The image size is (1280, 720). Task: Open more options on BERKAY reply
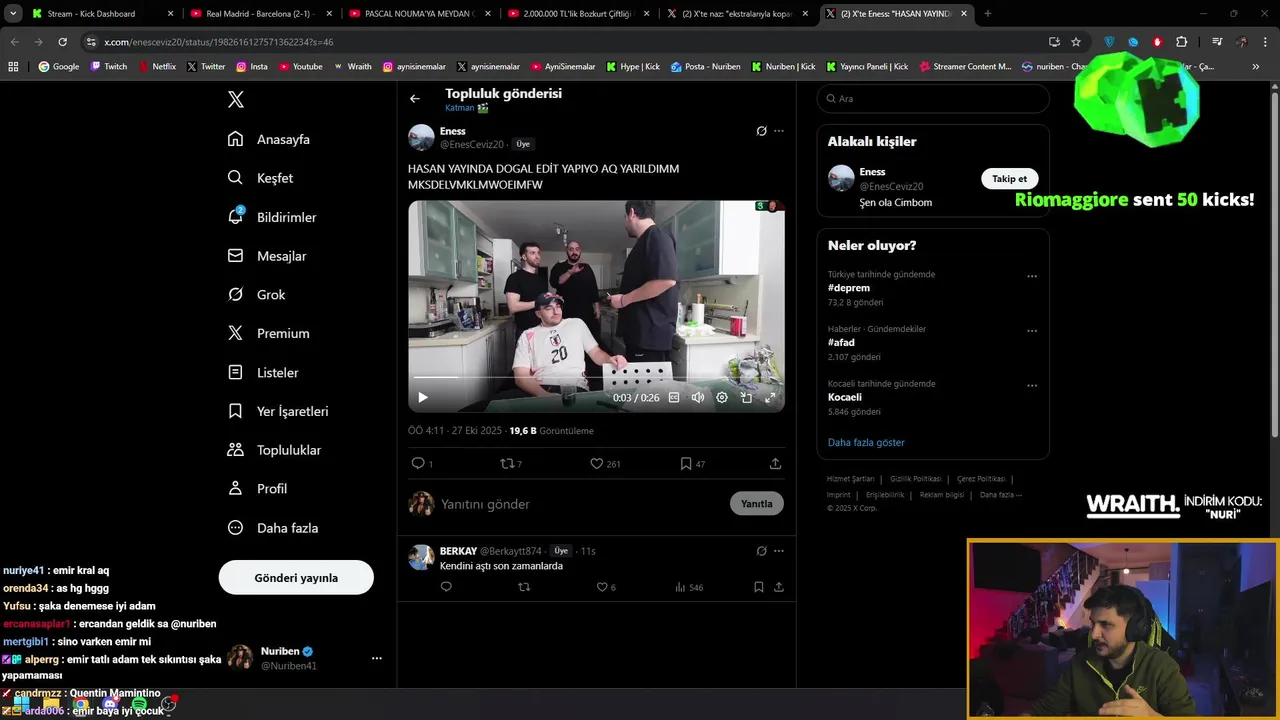click(x=779, y=551)
